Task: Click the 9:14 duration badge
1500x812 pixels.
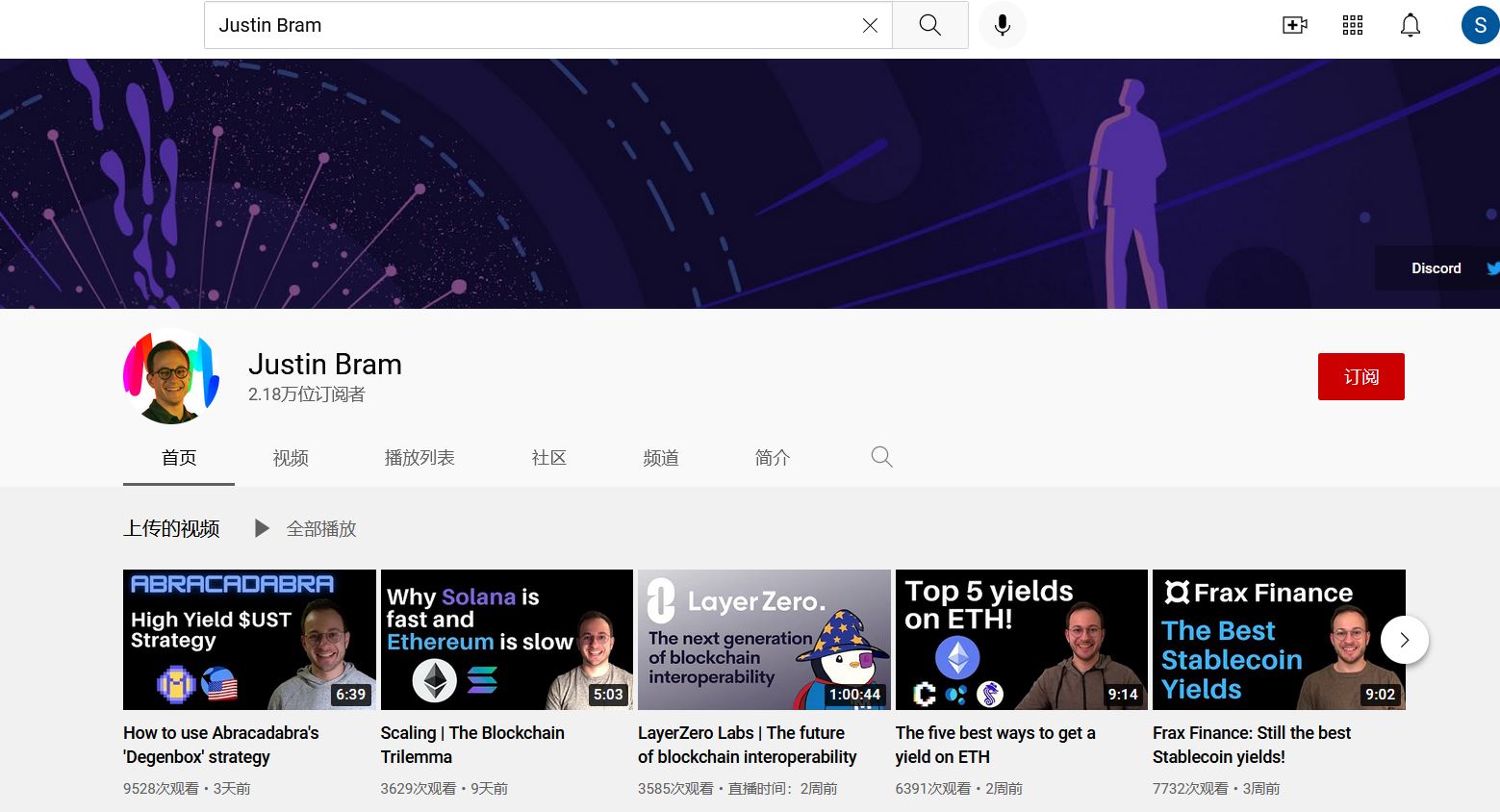Action: tap(1123, 694)
